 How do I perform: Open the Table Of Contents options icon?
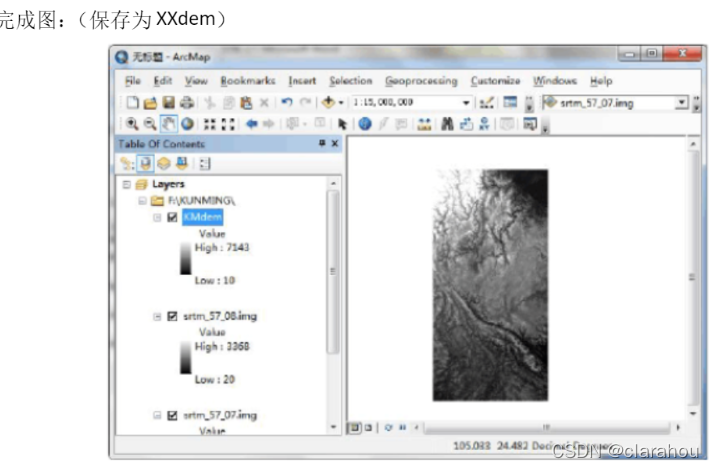[205, 164]
